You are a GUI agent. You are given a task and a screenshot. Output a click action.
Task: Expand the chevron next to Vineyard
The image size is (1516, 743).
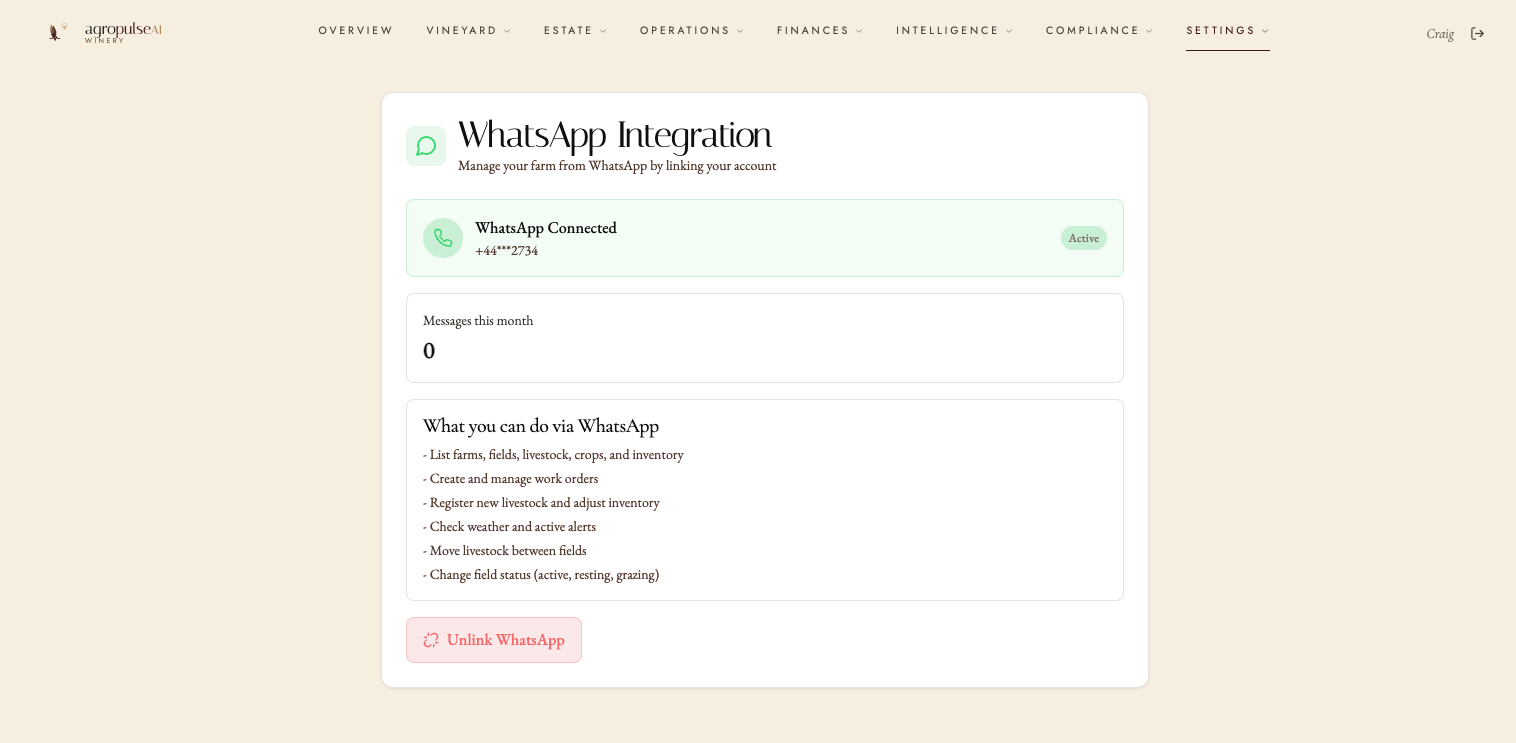coord(507,31)
